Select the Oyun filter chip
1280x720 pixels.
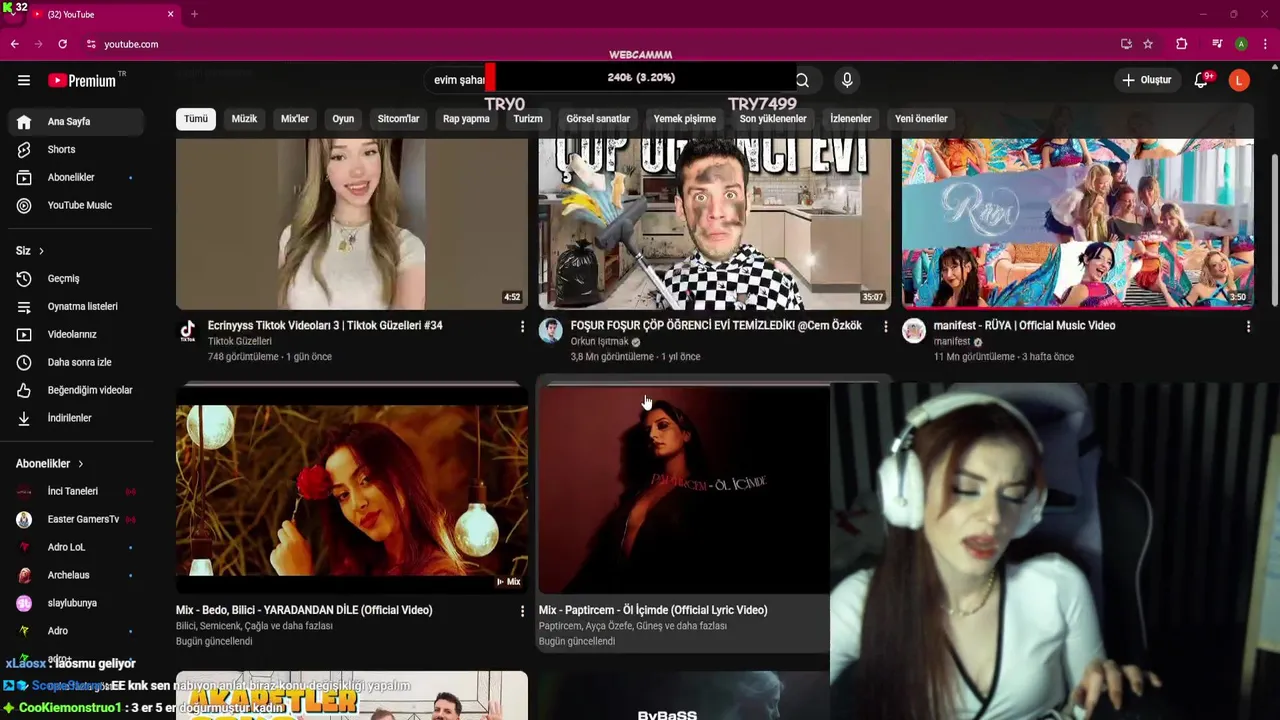point(343,119)
